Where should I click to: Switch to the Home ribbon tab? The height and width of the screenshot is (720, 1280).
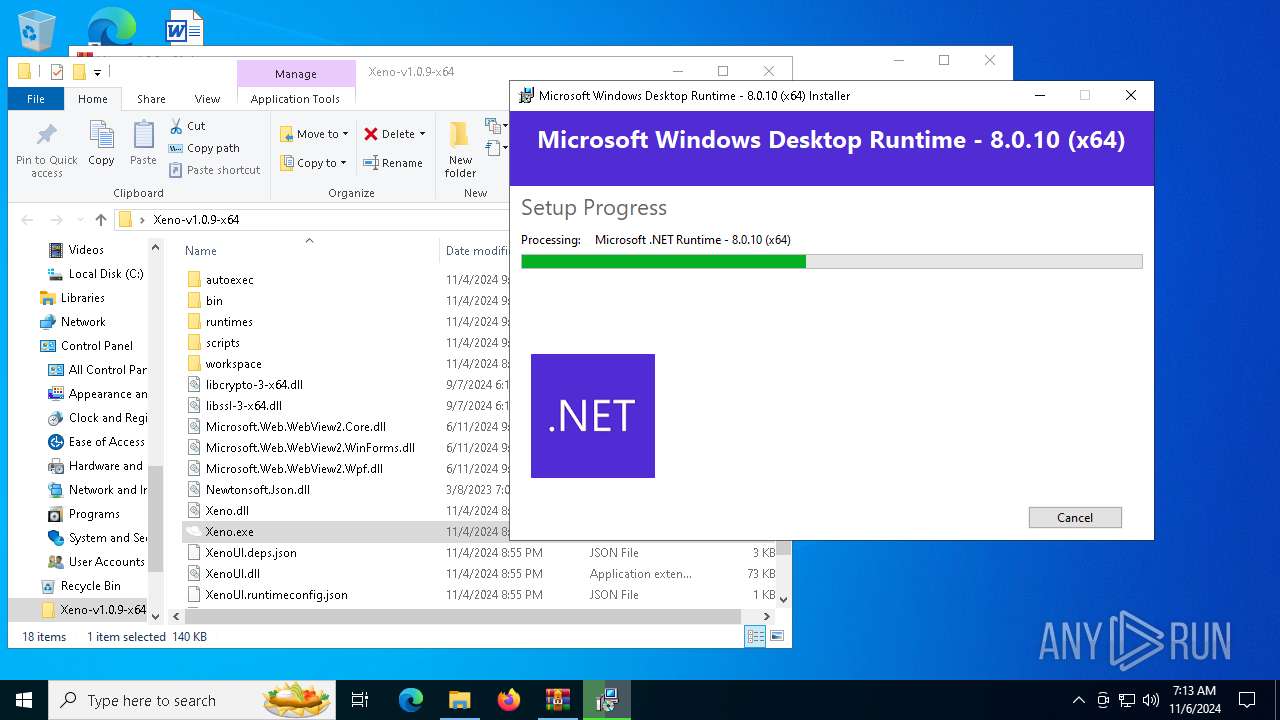pyautogui.click(x=93, y=99)
